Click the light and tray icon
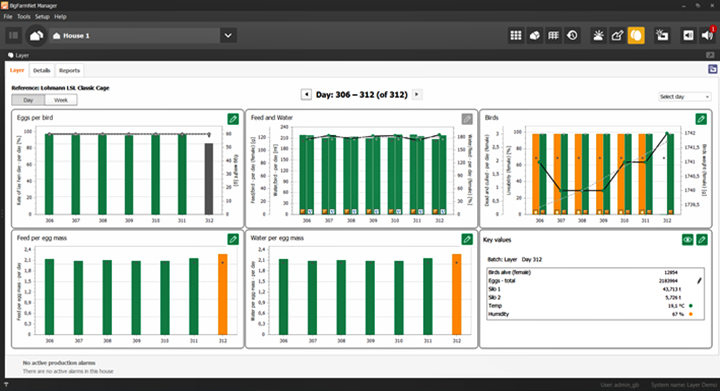720x391 pixels. [662, 35]
